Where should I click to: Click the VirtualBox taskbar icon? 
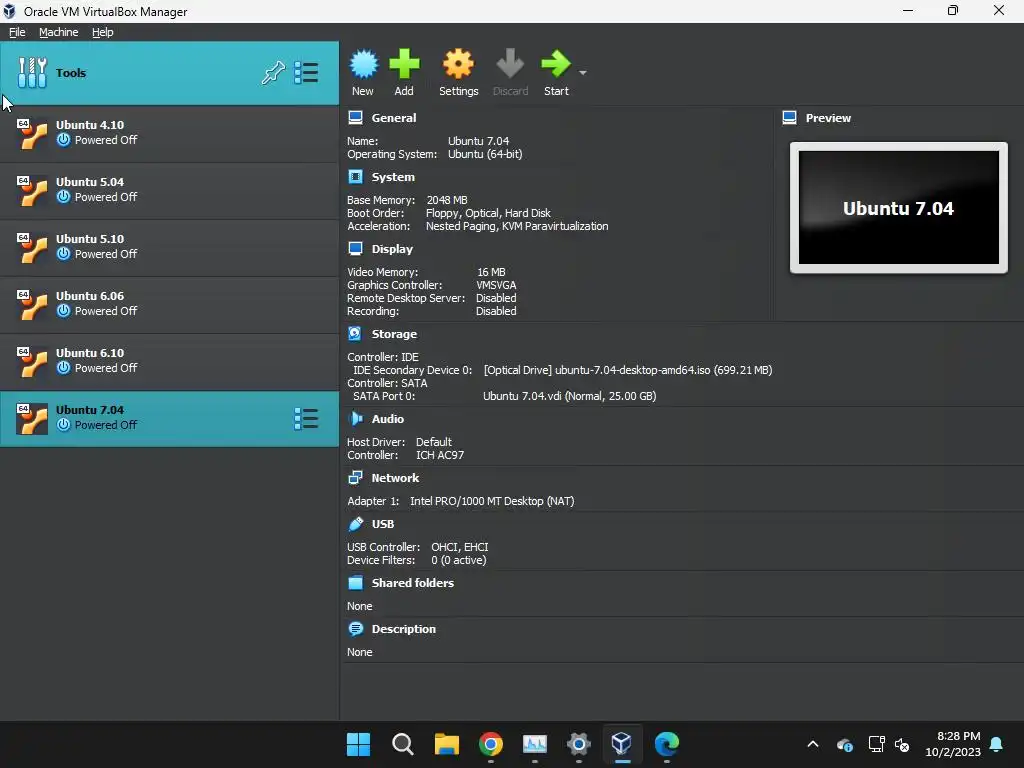(x=622, y=744)
